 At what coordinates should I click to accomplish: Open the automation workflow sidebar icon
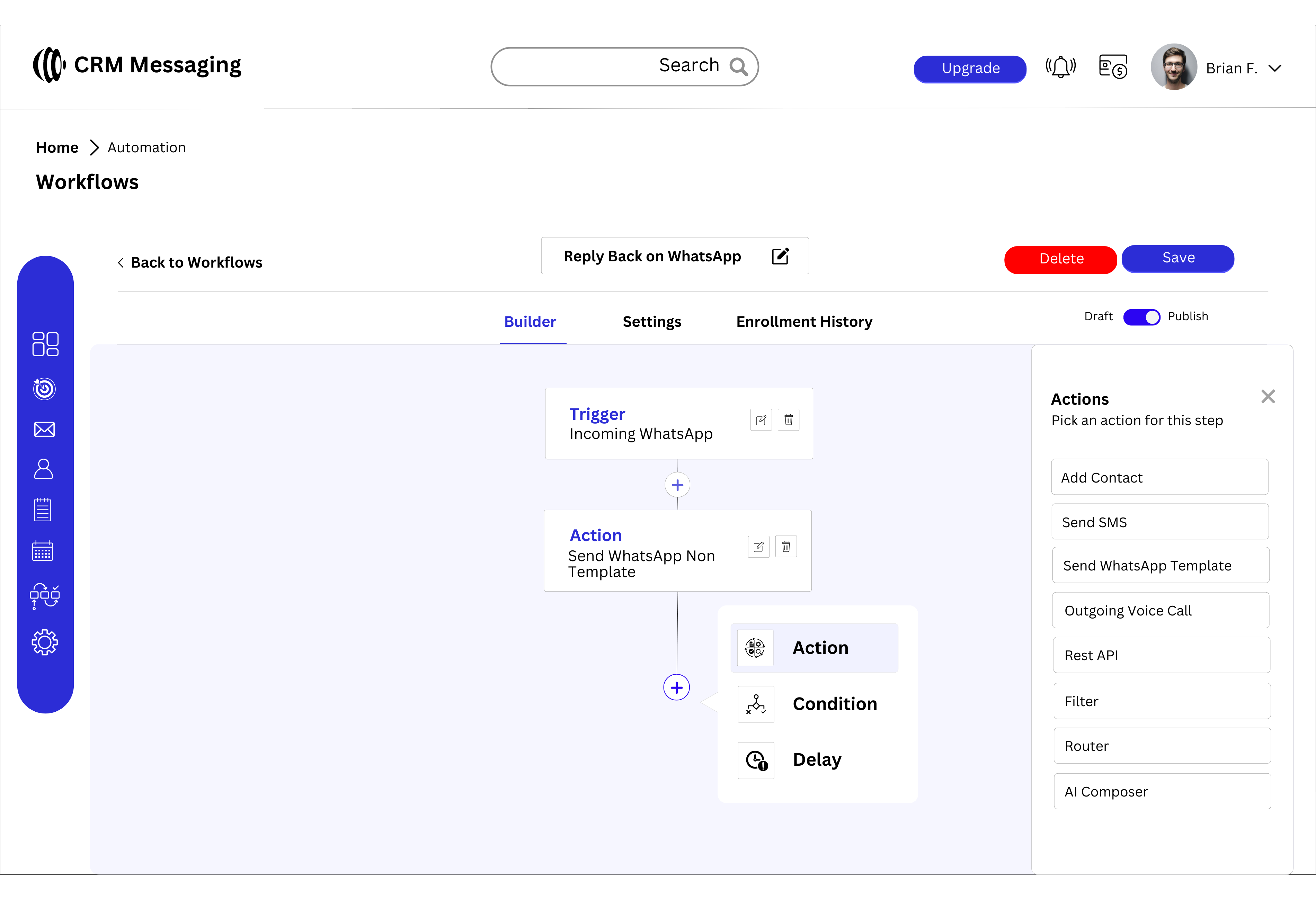pyautogui.click(x=44, y=595)
